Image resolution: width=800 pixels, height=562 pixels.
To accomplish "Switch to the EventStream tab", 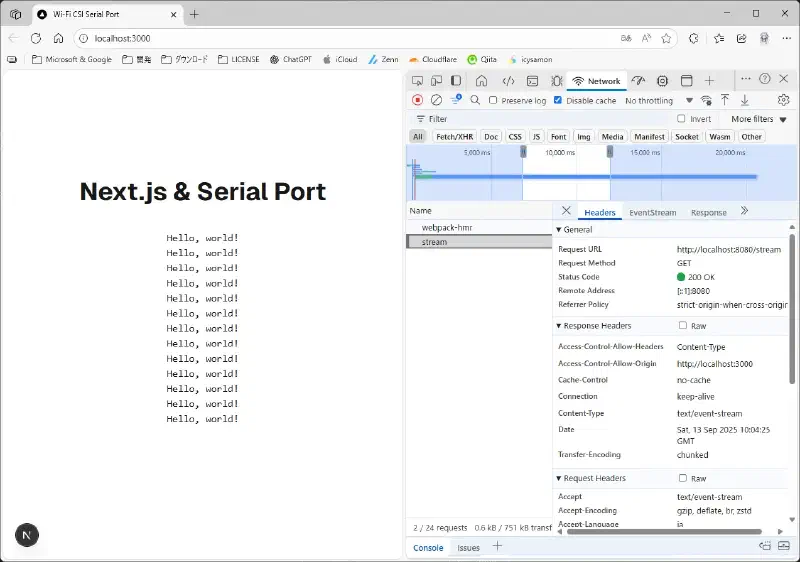I will 653,212.
